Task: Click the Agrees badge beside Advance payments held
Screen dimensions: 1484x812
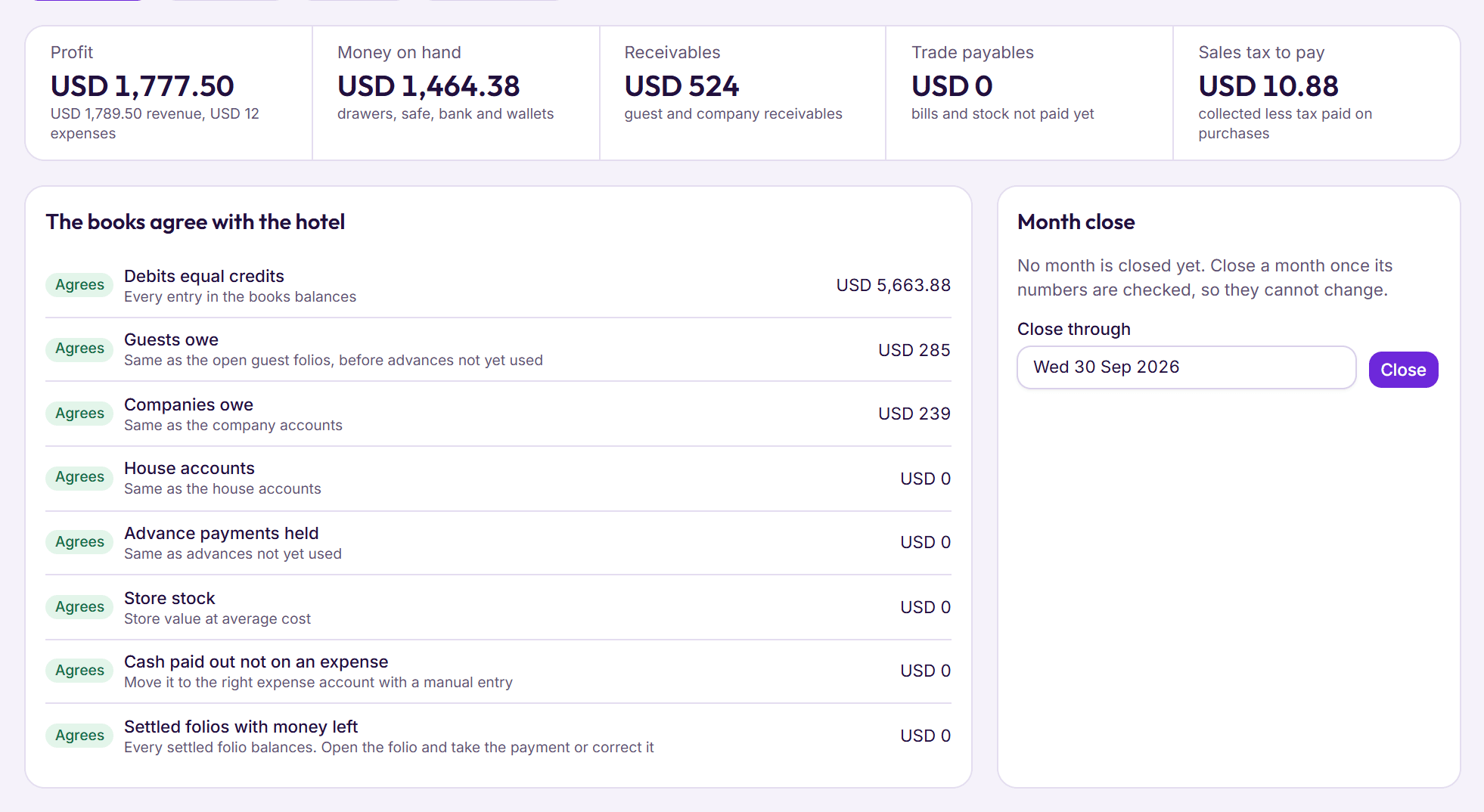Action: (79, 542)
